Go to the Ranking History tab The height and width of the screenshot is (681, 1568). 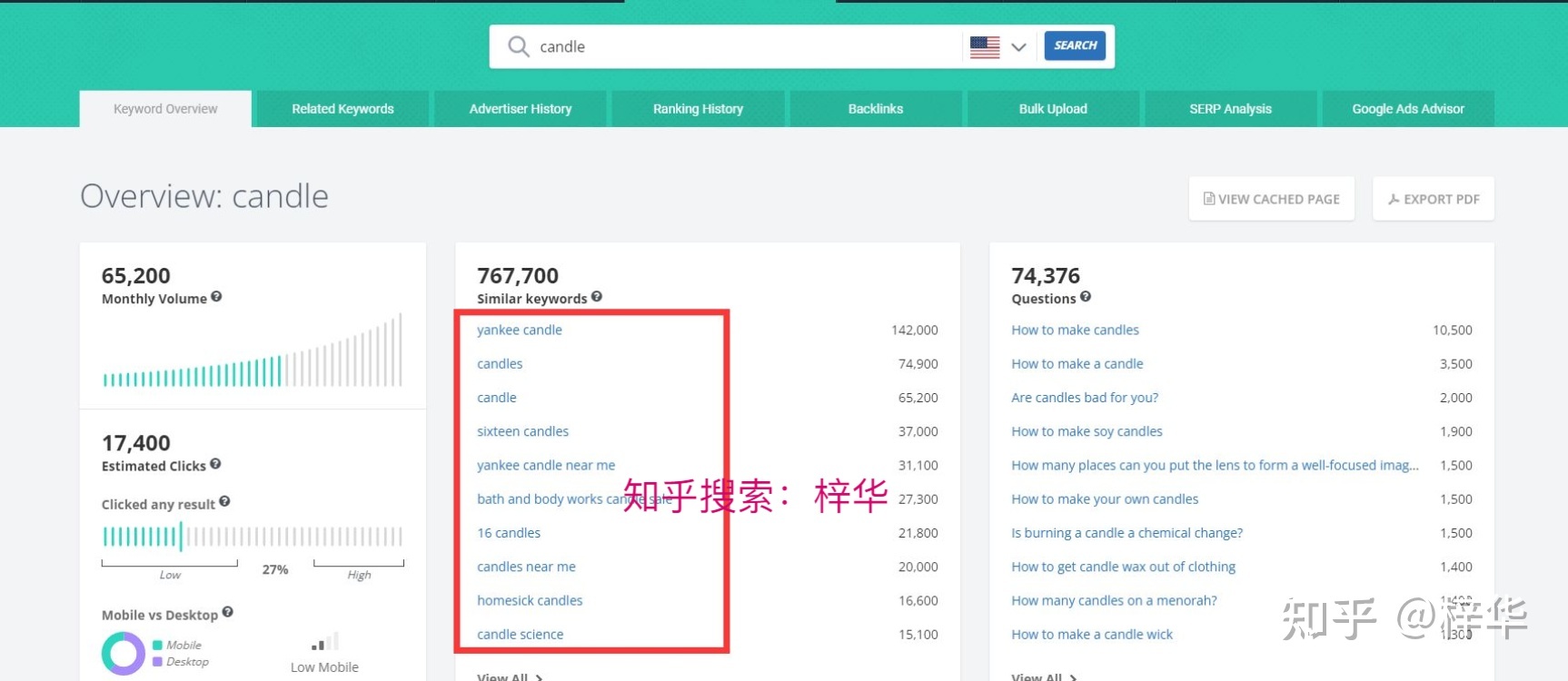[698, 109]
